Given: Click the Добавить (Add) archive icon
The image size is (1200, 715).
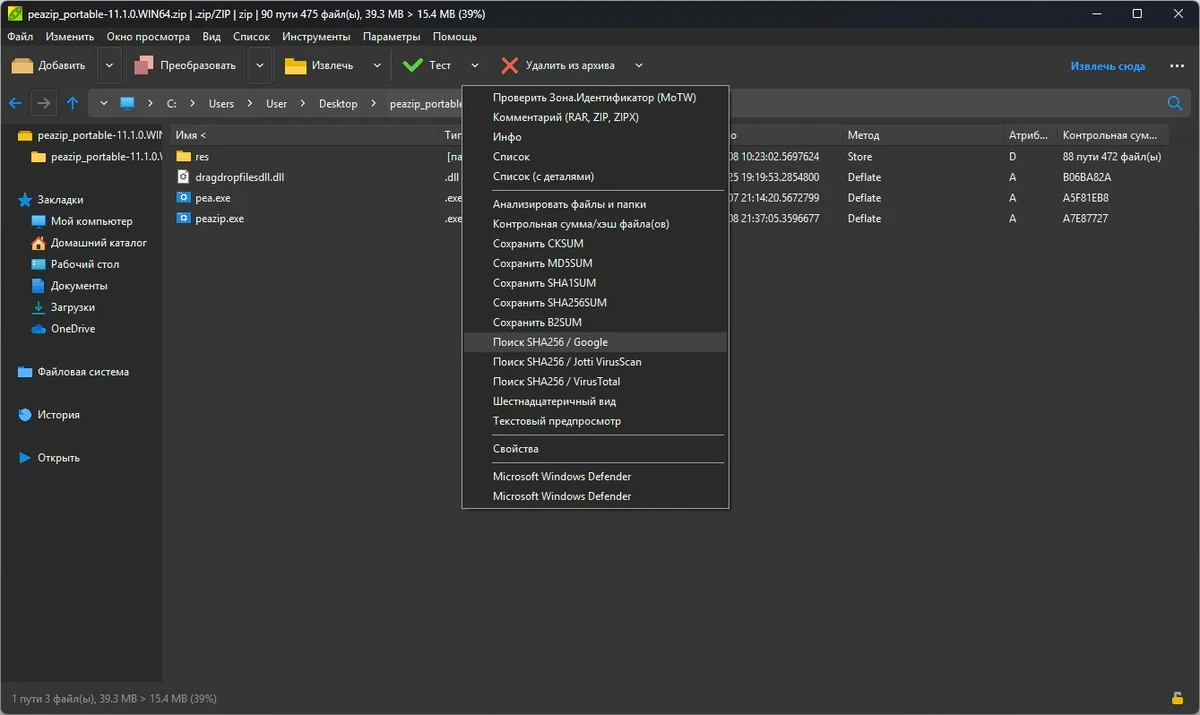Looking at the screenshot, I should tap(23, 66).
